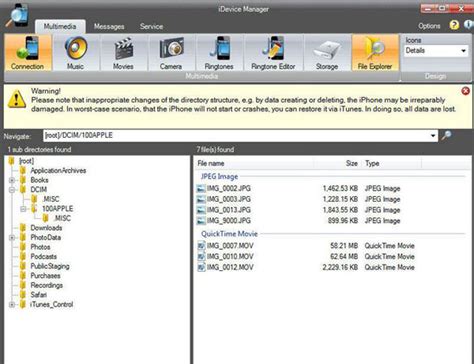Open the Navigate path dropdown arrow
474x364 pixels.
(x=433, y=136)
